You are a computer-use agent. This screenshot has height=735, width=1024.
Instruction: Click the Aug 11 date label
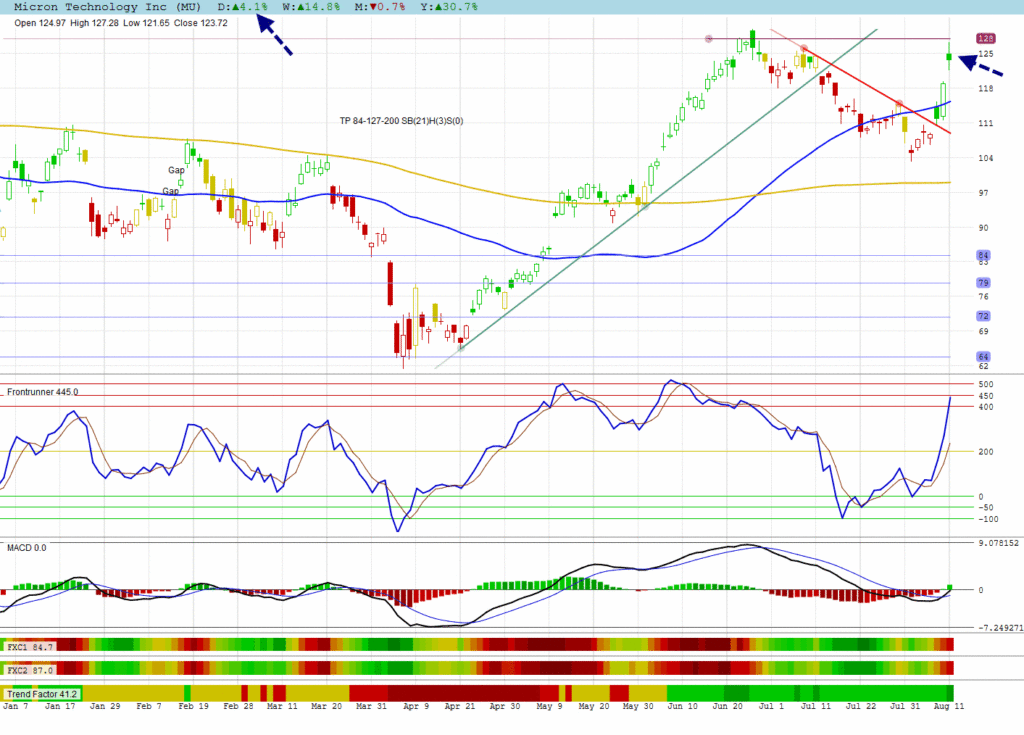949,706
